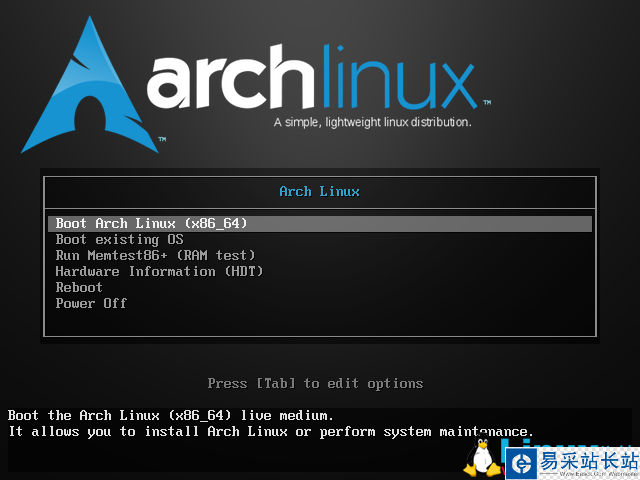Click the 'It allows you to install Arch Linux' line
The width and height of the screenshot is (640, 480).
click(271, 432)
